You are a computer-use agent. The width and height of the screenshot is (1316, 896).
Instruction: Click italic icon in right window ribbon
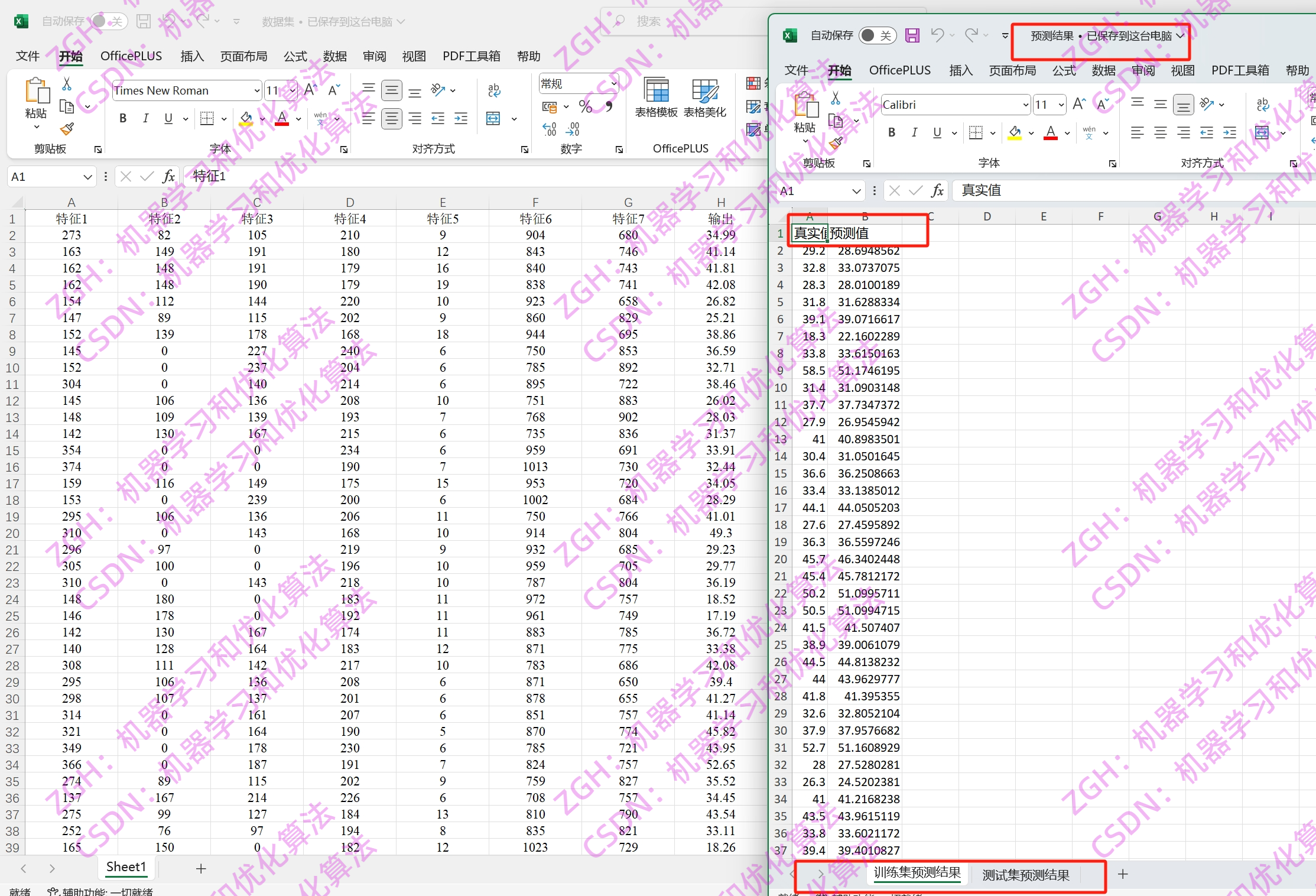coord(914,133)
